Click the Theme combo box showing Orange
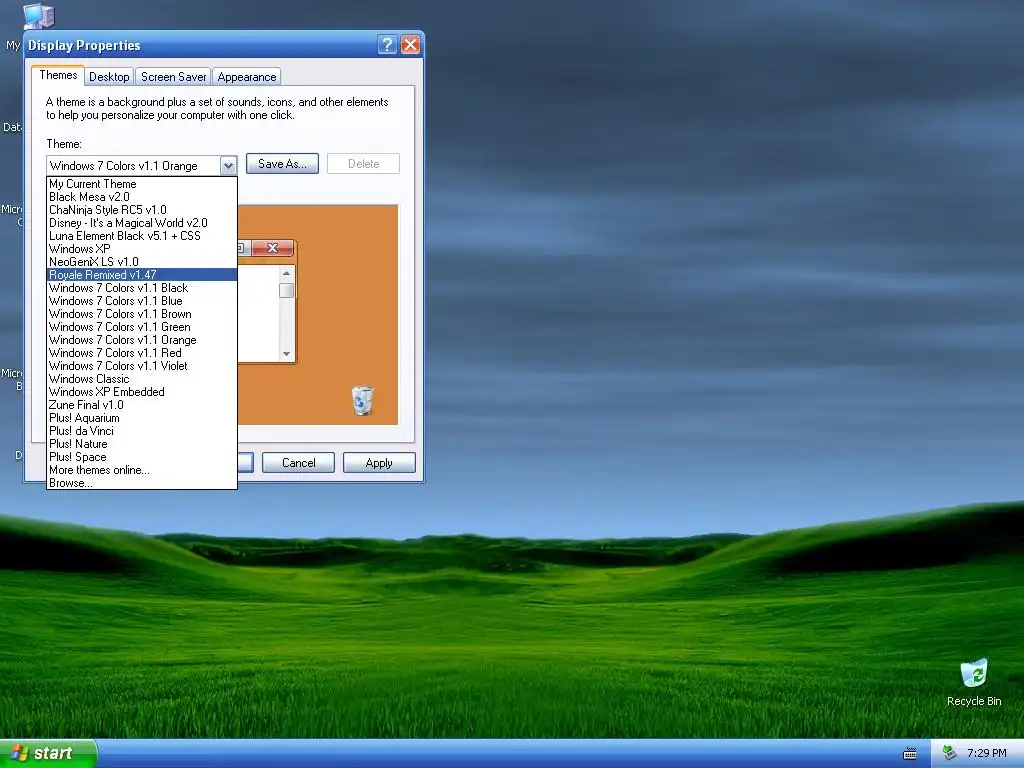 [142, 165]
